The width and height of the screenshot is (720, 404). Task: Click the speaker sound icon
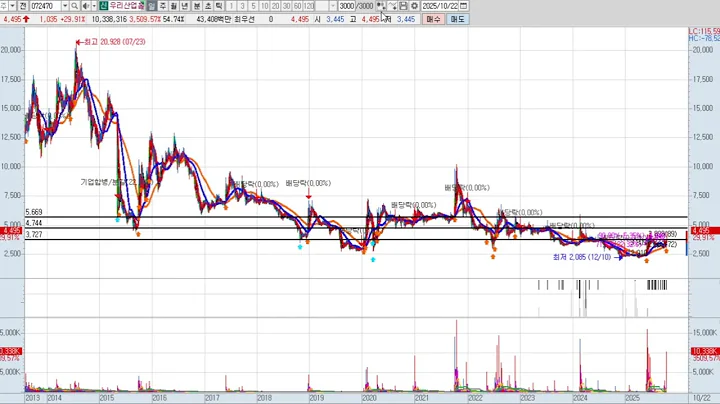tap(86, 6)
